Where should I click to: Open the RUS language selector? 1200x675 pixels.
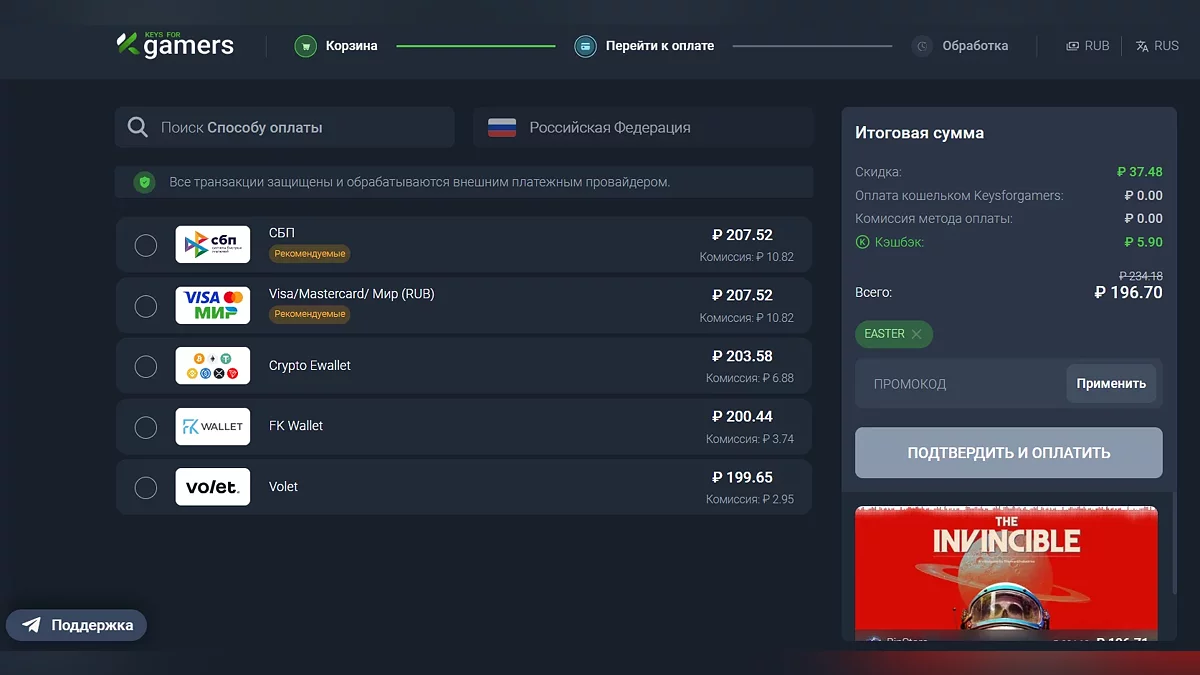point(1157,45)
